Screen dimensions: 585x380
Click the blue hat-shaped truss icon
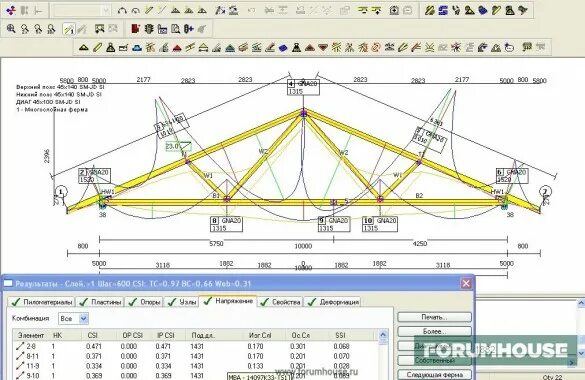point(137,47)
